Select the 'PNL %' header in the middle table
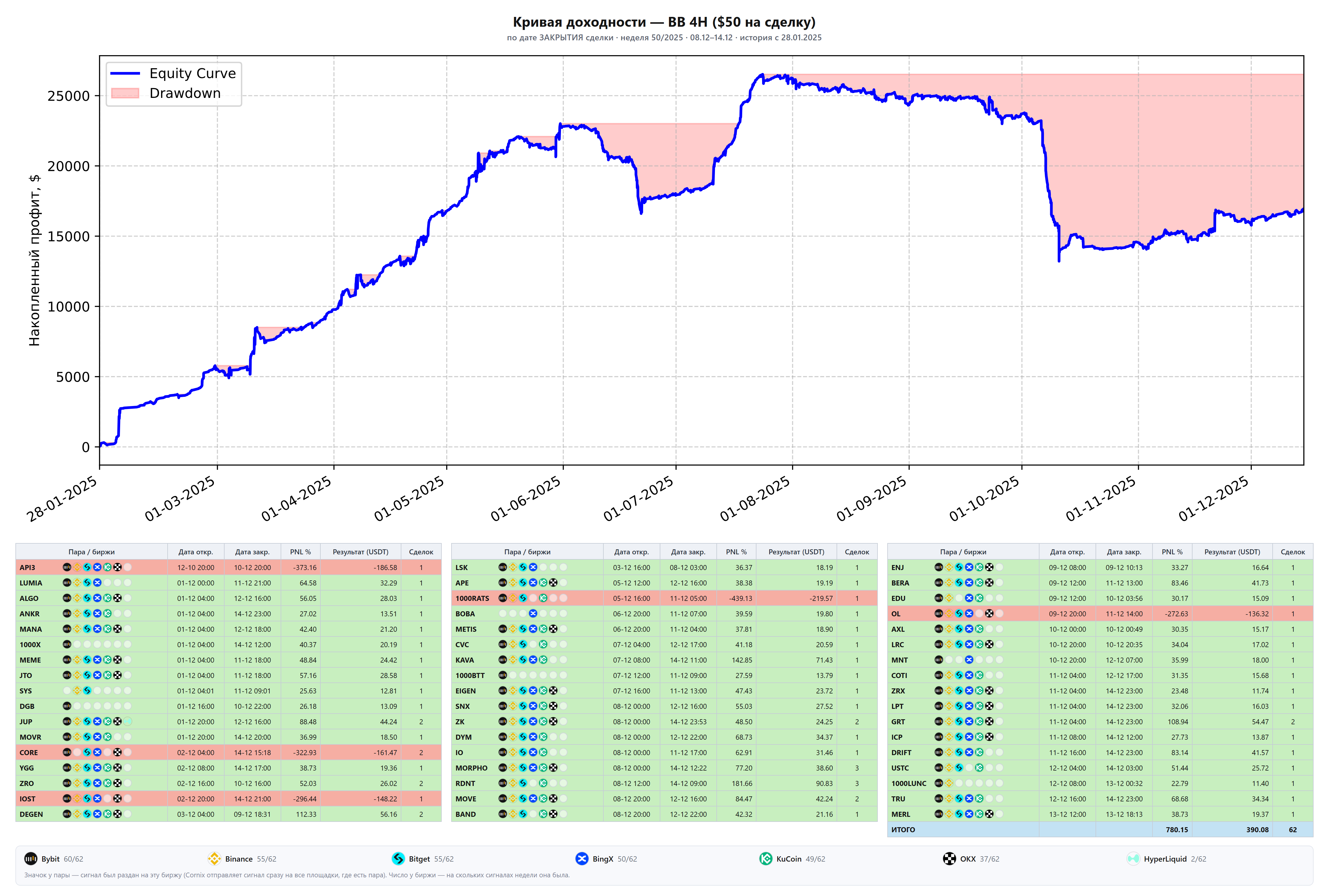 tap(736, 552)
